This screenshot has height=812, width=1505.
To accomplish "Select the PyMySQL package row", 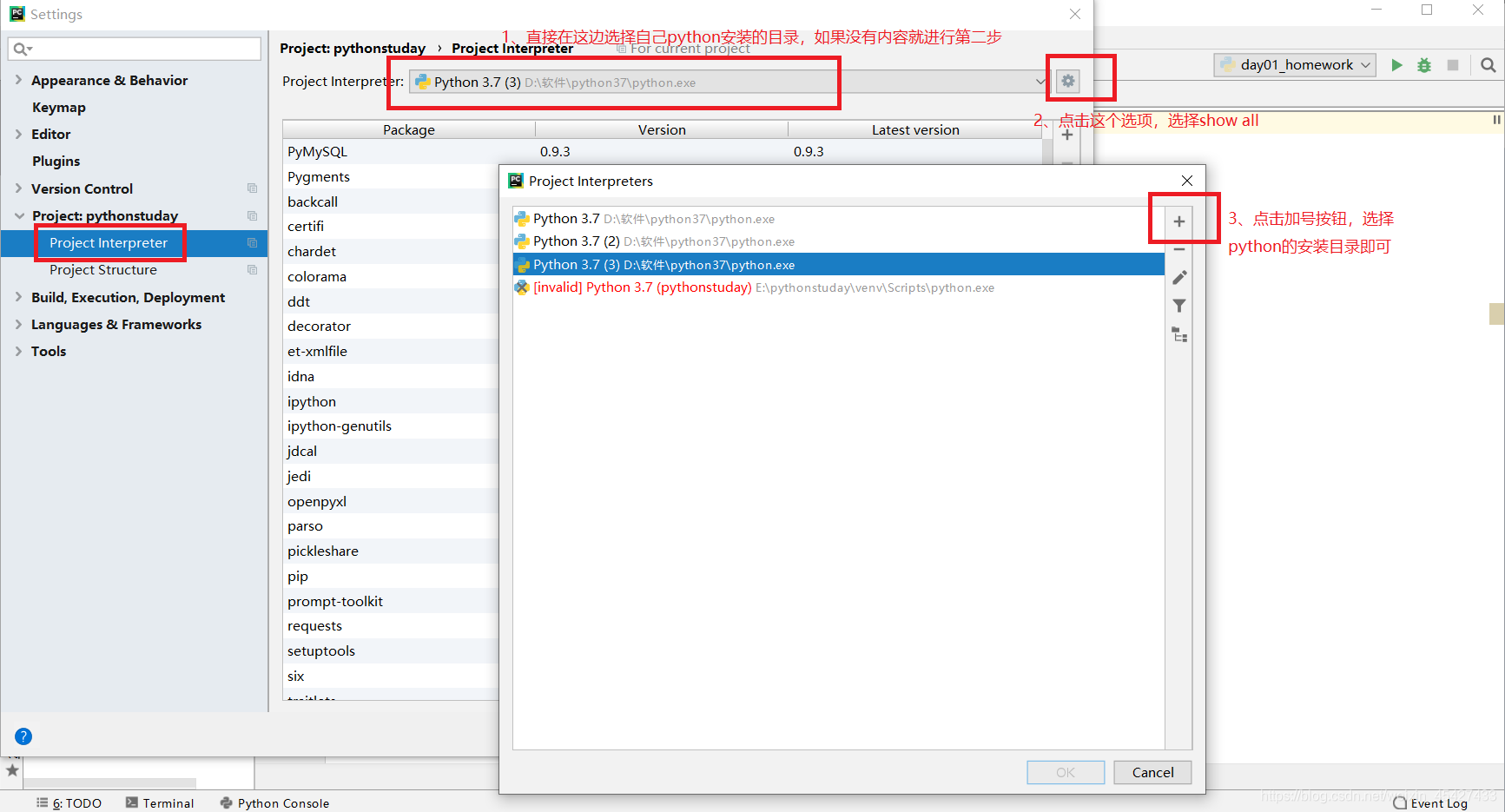I will coord(662,151).
